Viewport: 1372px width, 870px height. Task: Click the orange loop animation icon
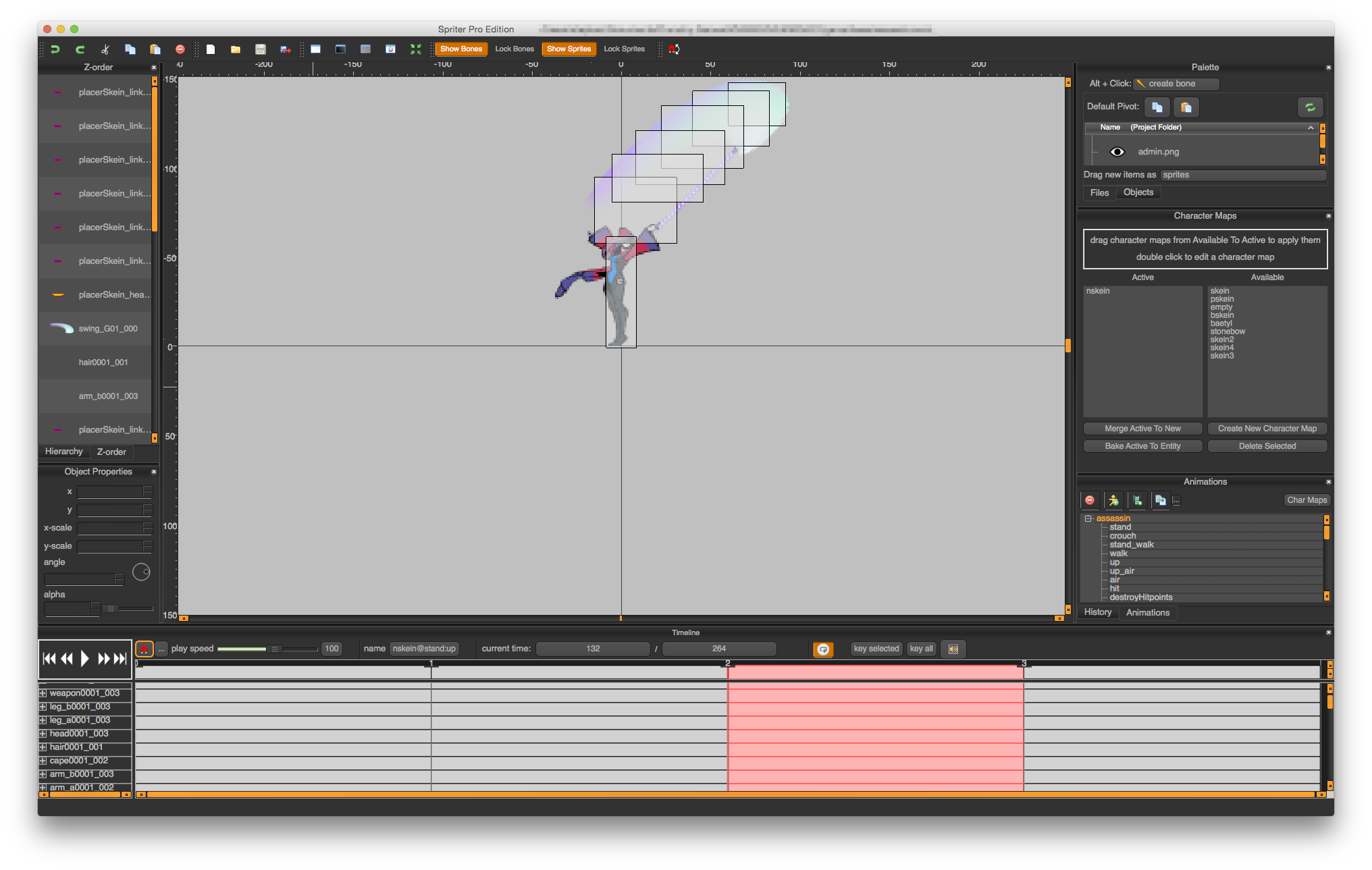823,649
